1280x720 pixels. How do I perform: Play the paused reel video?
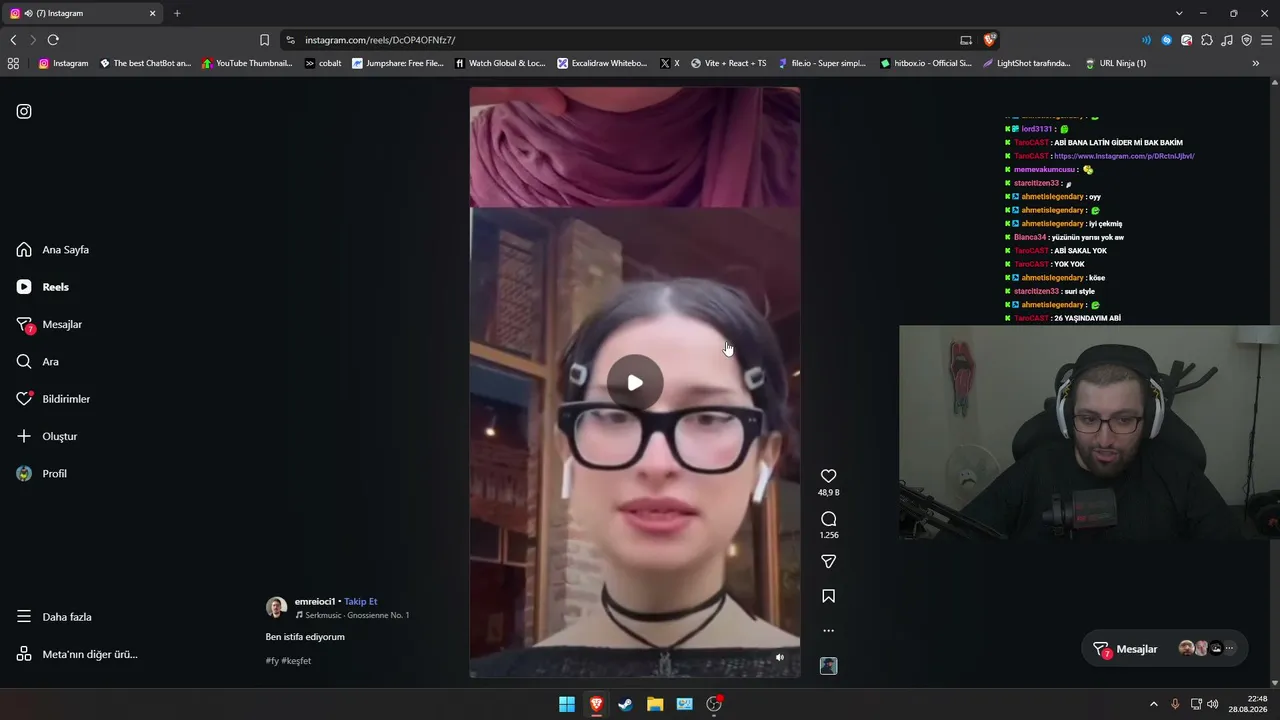pos(635,382)
